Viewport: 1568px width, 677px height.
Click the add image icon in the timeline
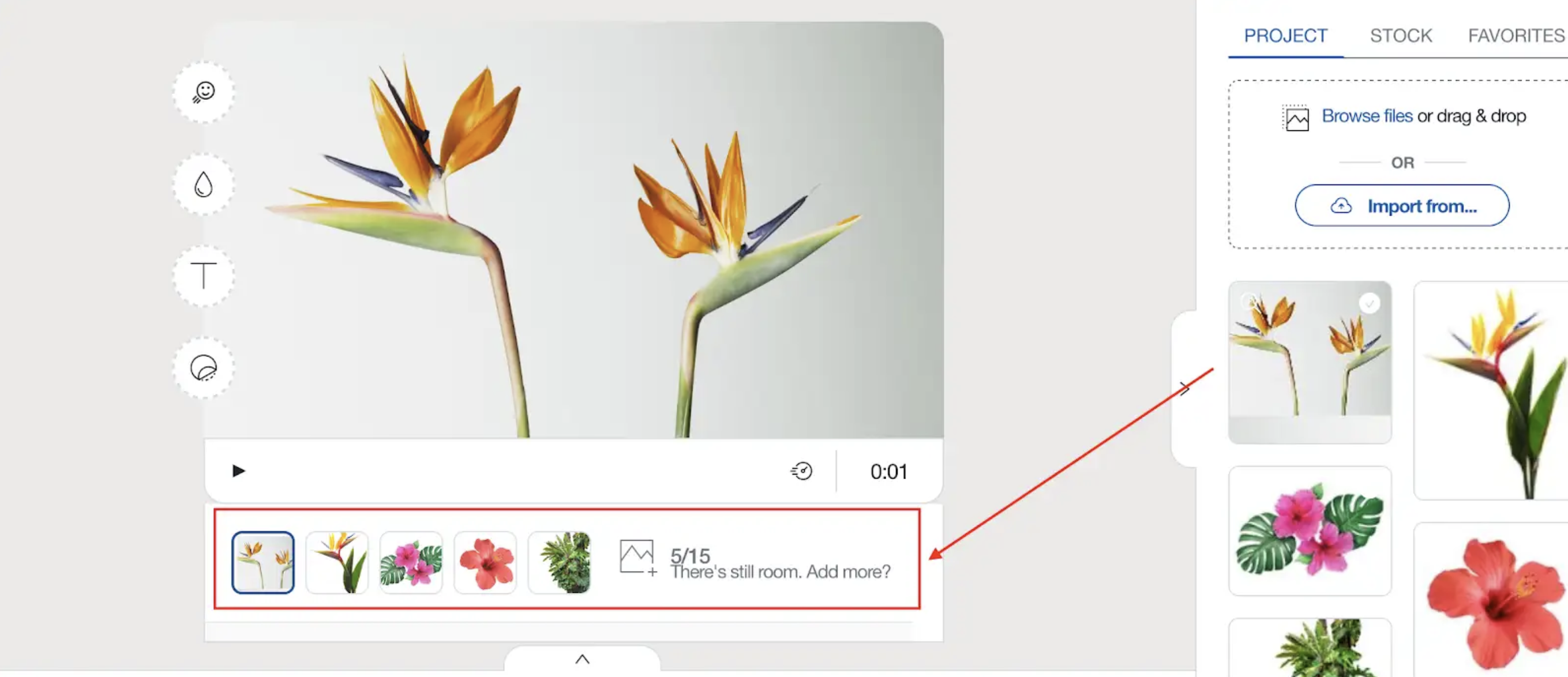point(638,557)
